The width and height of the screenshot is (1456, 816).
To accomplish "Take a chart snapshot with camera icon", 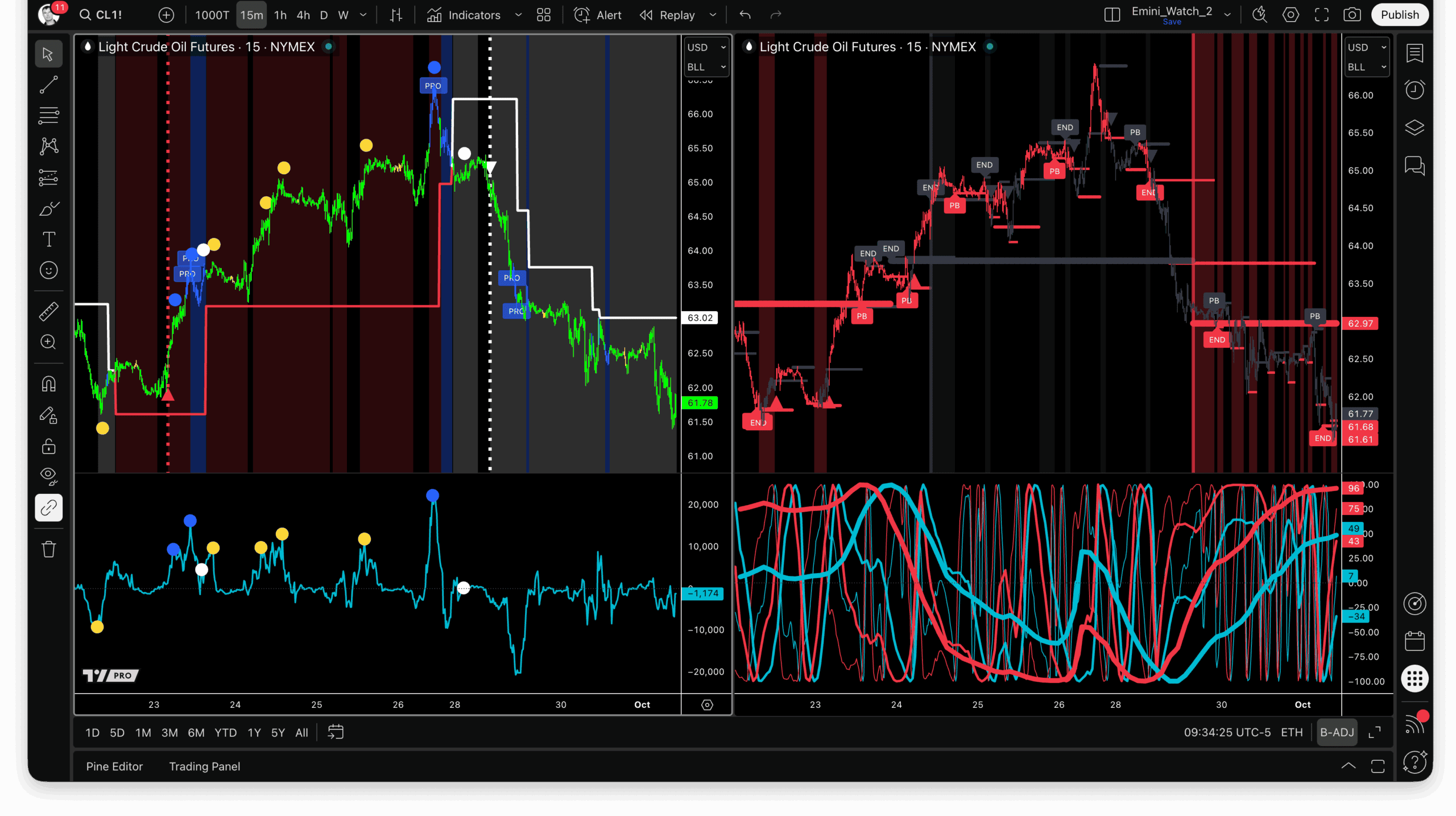I will coord(1352,15).
